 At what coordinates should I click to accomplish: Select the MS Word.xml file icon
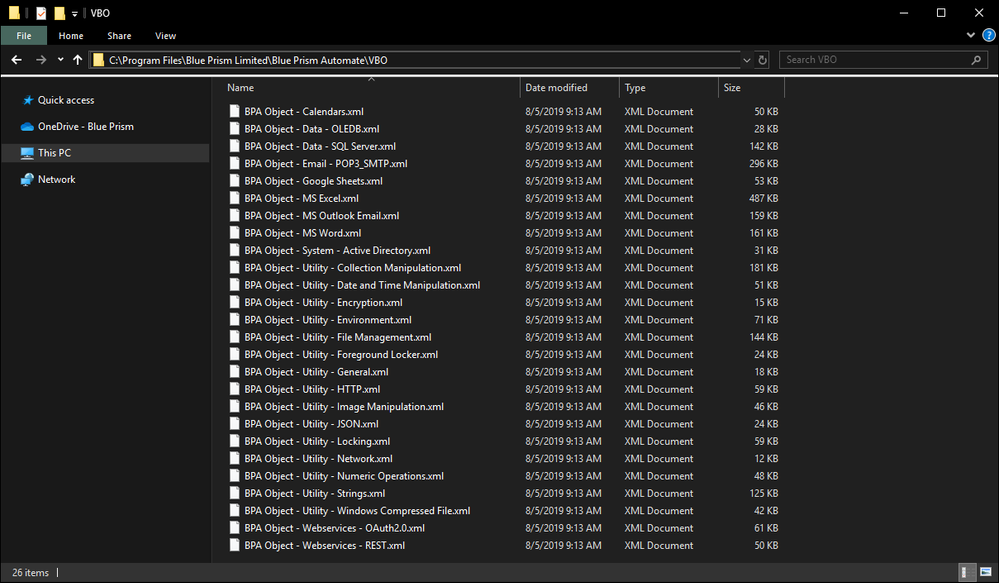click(234, 233)
